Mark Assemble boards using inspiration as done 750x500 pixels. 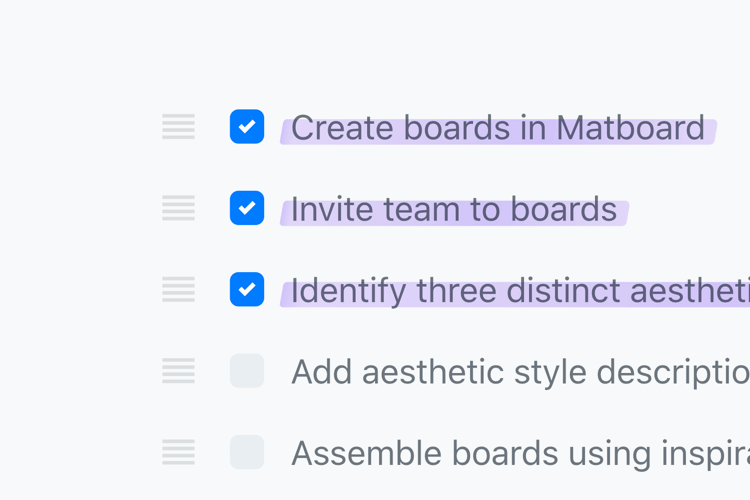coord(247,452)
